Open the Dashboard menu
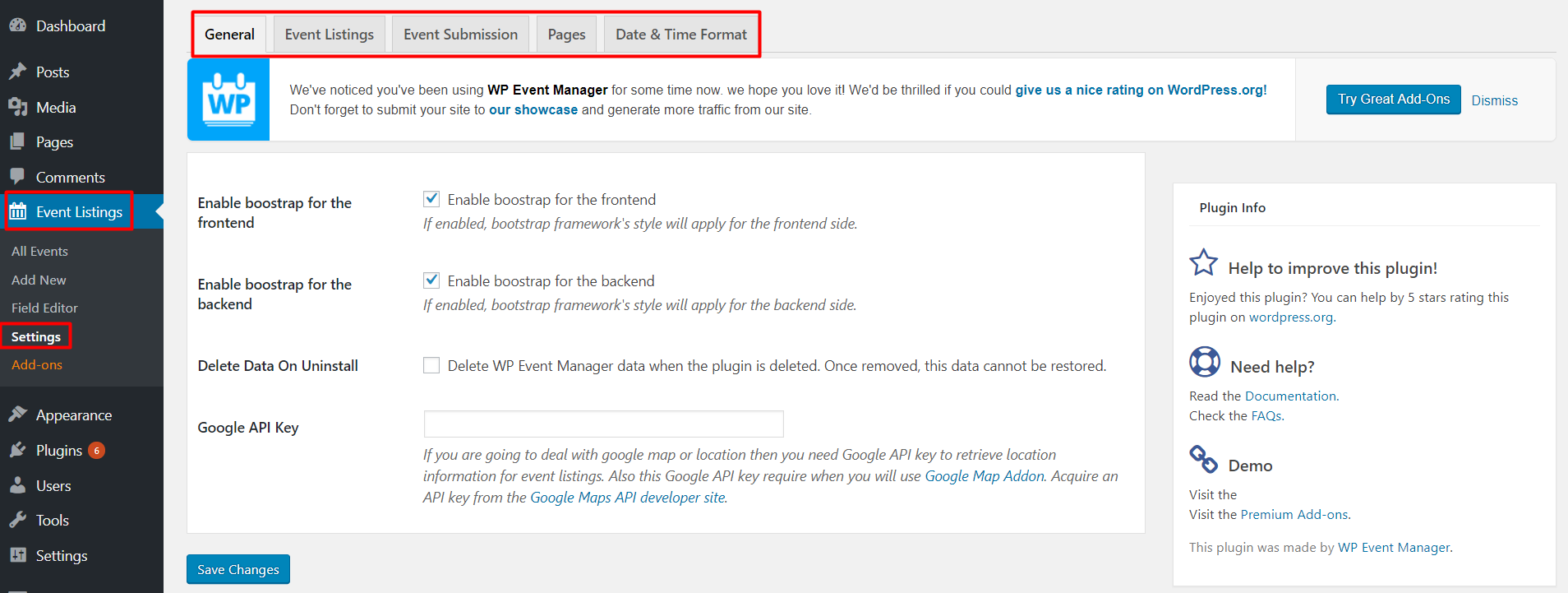This screenshot has width=1568, height=593. point(71,25)
